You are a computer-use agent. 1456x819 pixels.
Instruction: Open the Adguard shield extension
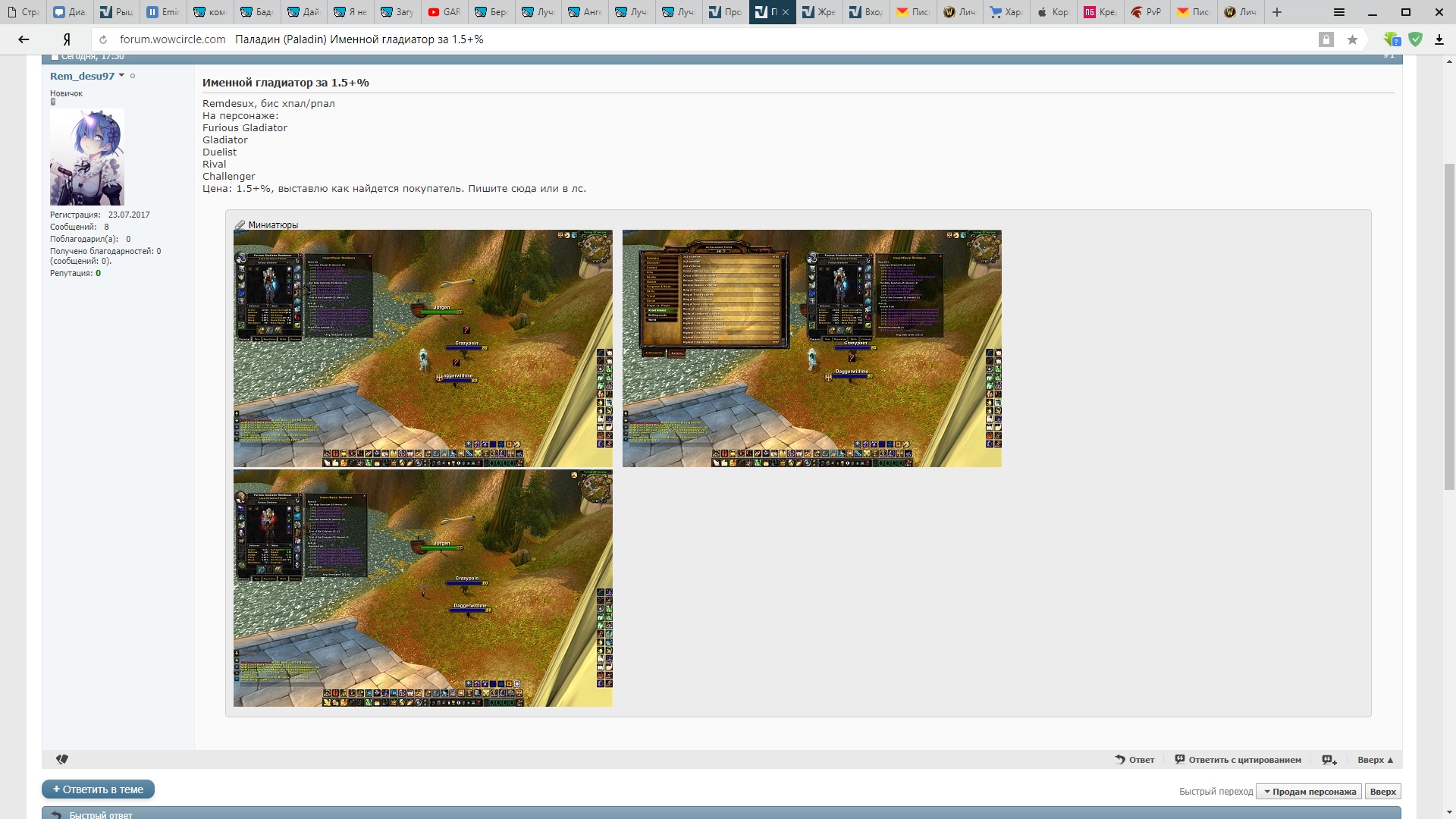coord(1415,39)
